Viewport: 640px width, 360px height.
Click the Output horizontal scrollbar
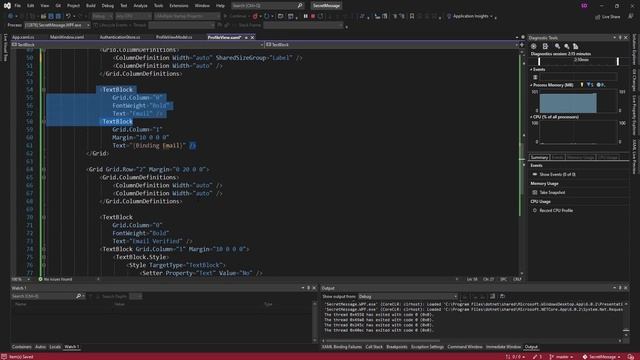(473, 340)
